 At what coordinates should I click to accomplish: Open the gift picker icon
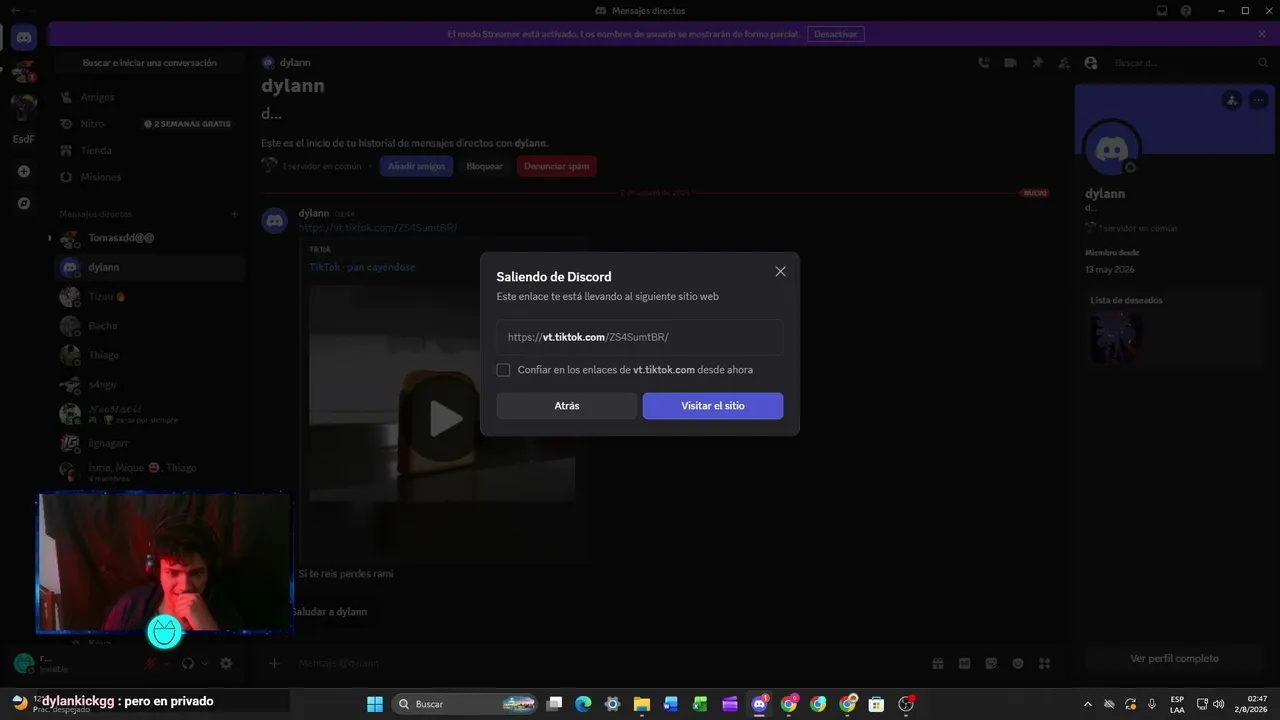point(938,663)
